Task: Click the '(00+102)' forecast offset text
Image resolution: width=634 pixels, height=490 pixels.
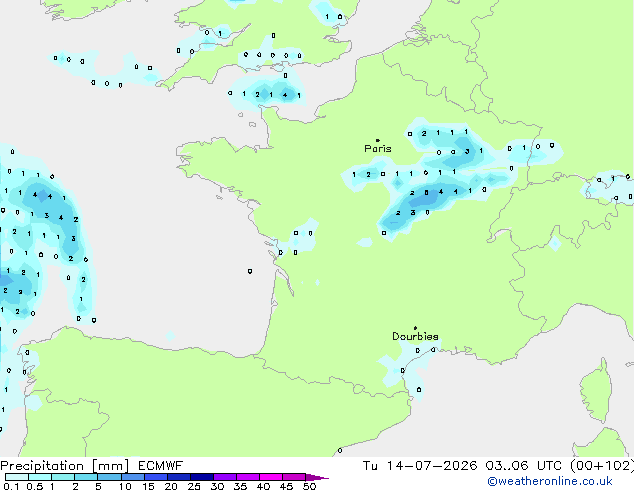Action: 602,466
